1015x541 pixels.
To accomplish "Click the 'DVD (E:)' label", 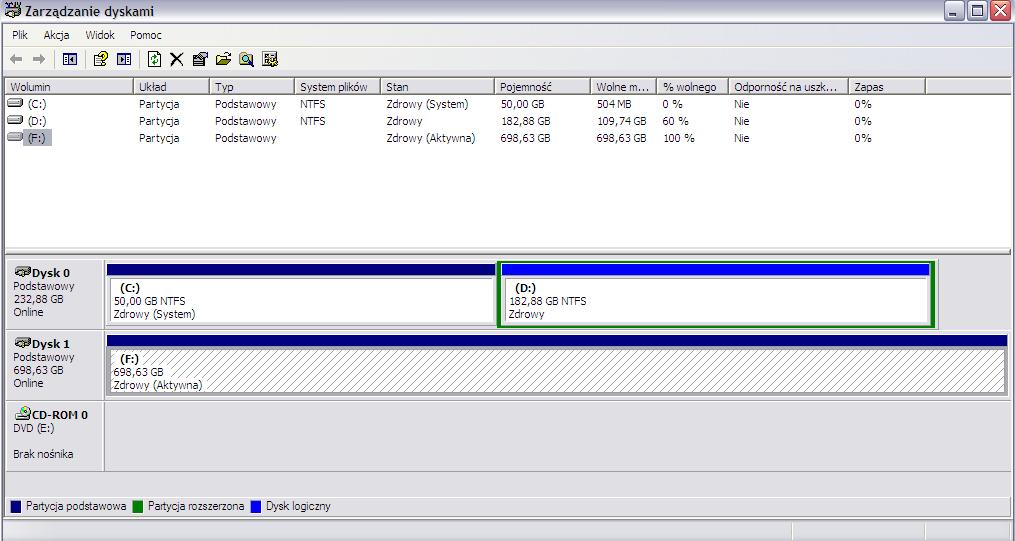I will coord(34,428).
